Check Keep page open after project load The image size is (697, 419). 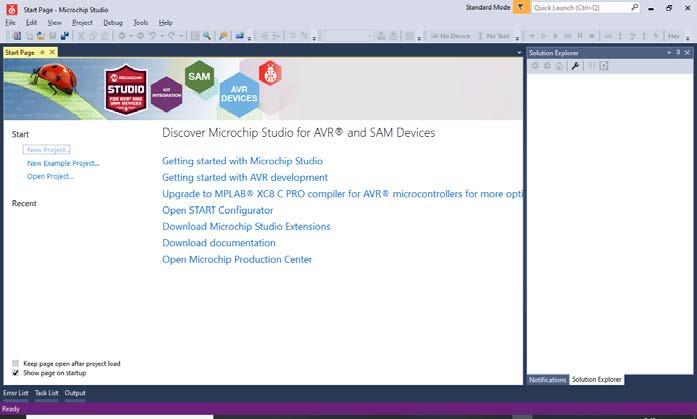tap(16, 363)
